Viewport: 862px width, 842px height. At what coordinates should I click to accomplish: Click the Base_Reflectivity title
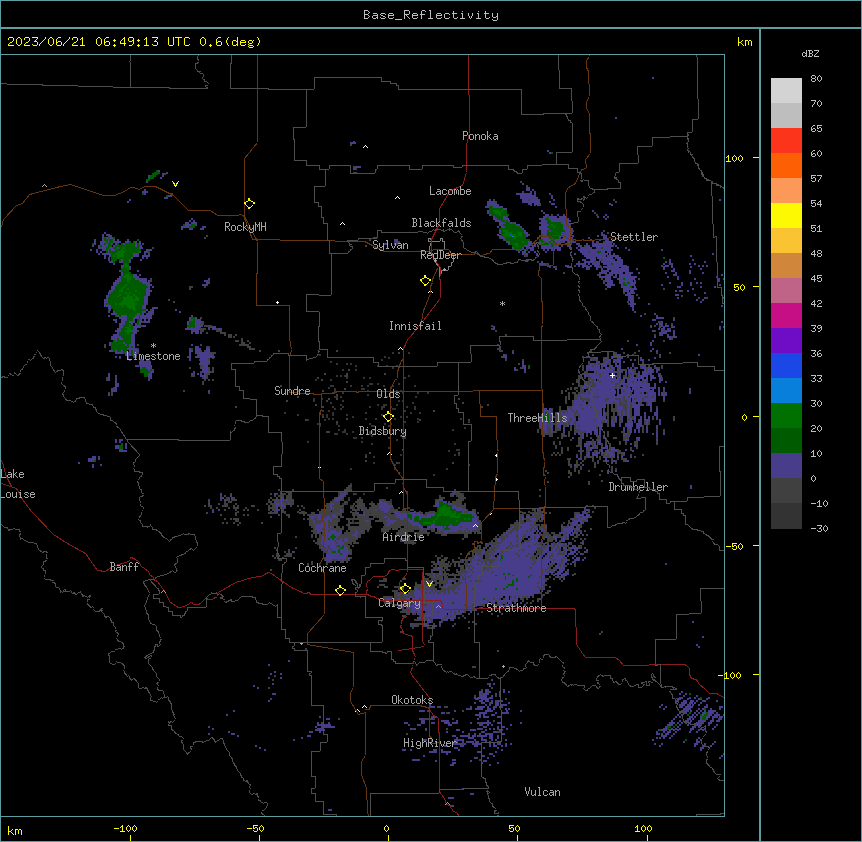pos(431,15)
